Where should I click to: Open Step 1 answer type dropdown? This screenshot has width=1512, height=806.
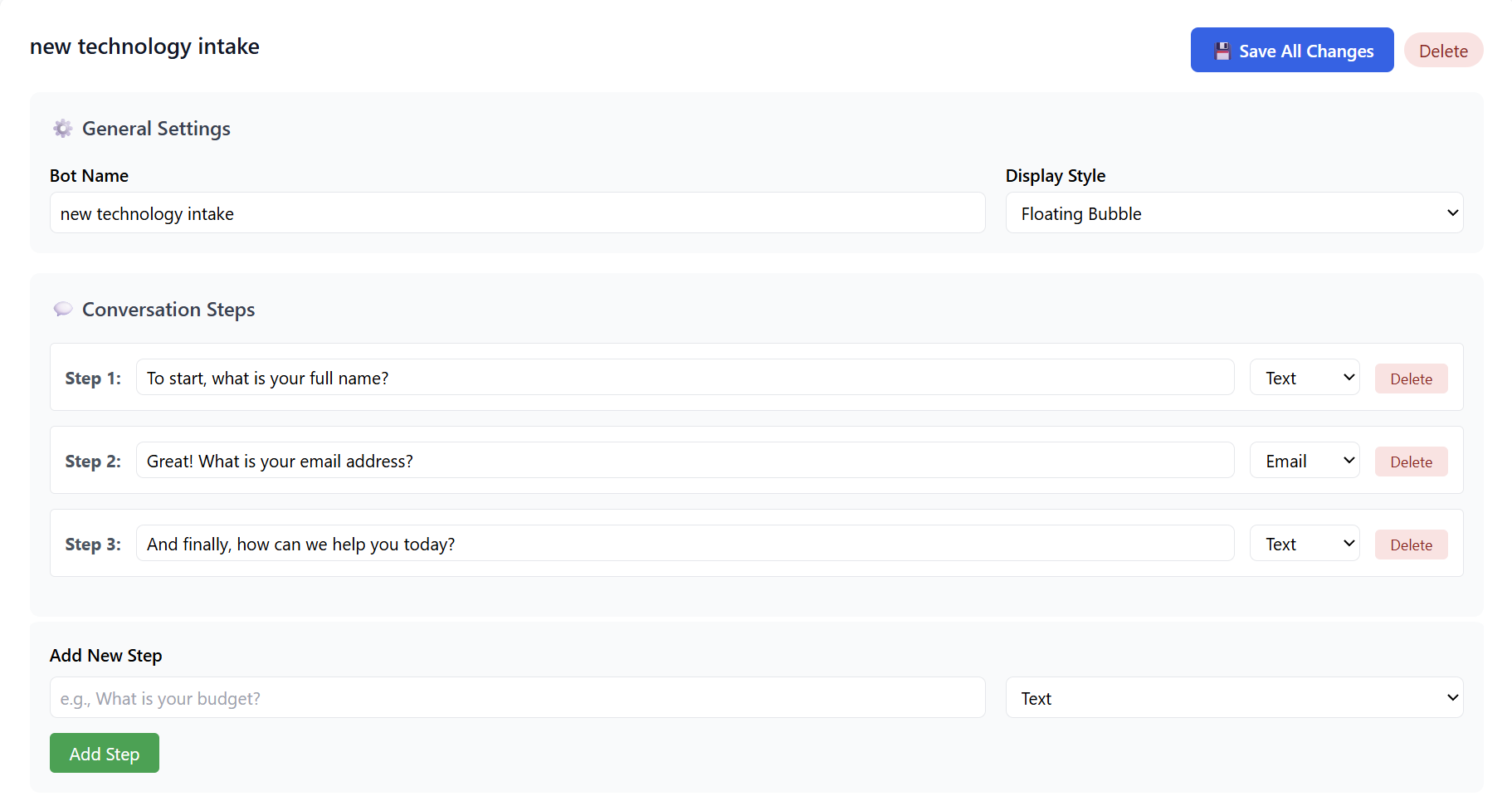pos(1304,378)
